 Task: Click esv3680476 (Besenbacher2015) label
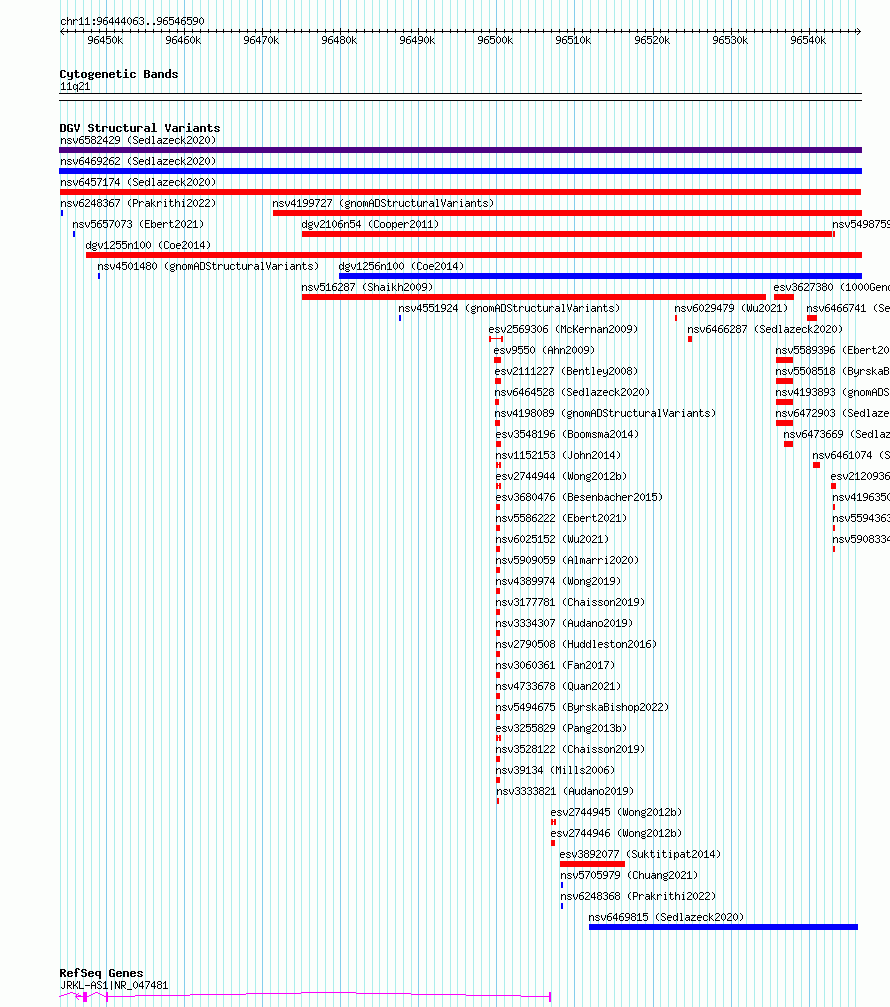(579, 497)
